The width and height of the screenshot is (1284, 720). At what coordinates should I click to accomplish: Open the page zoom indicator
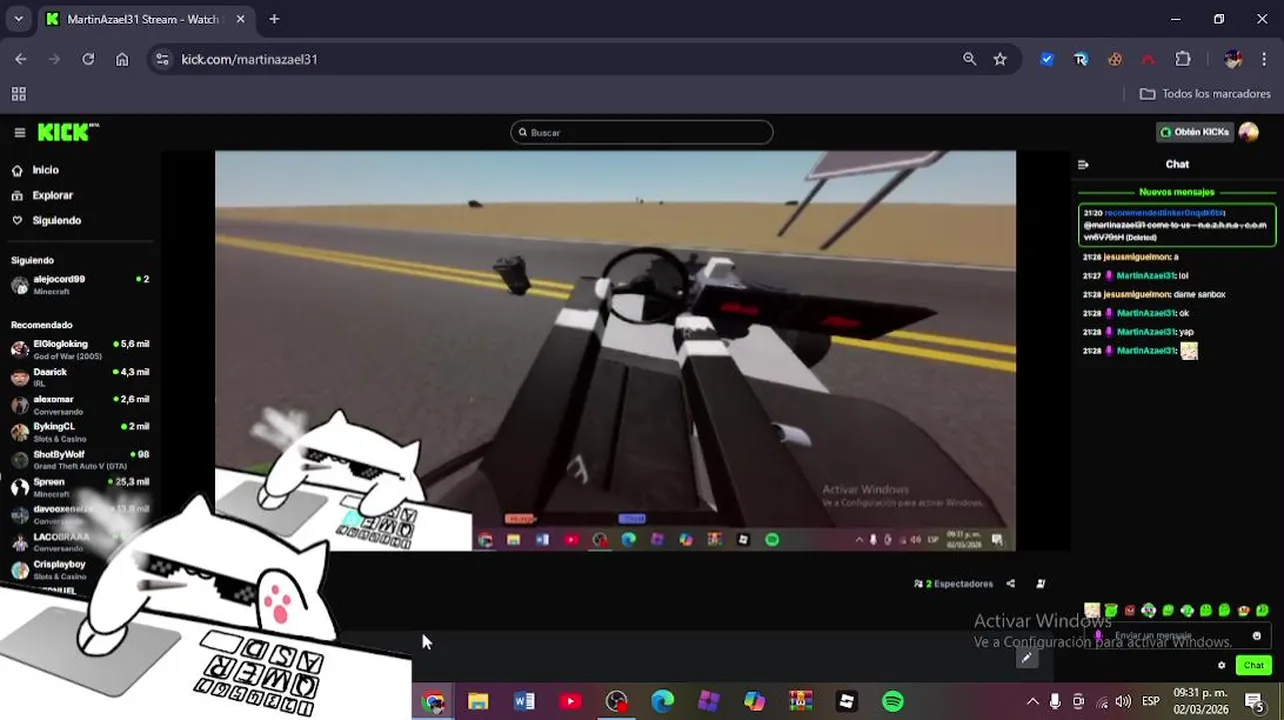tap(969, 59)
